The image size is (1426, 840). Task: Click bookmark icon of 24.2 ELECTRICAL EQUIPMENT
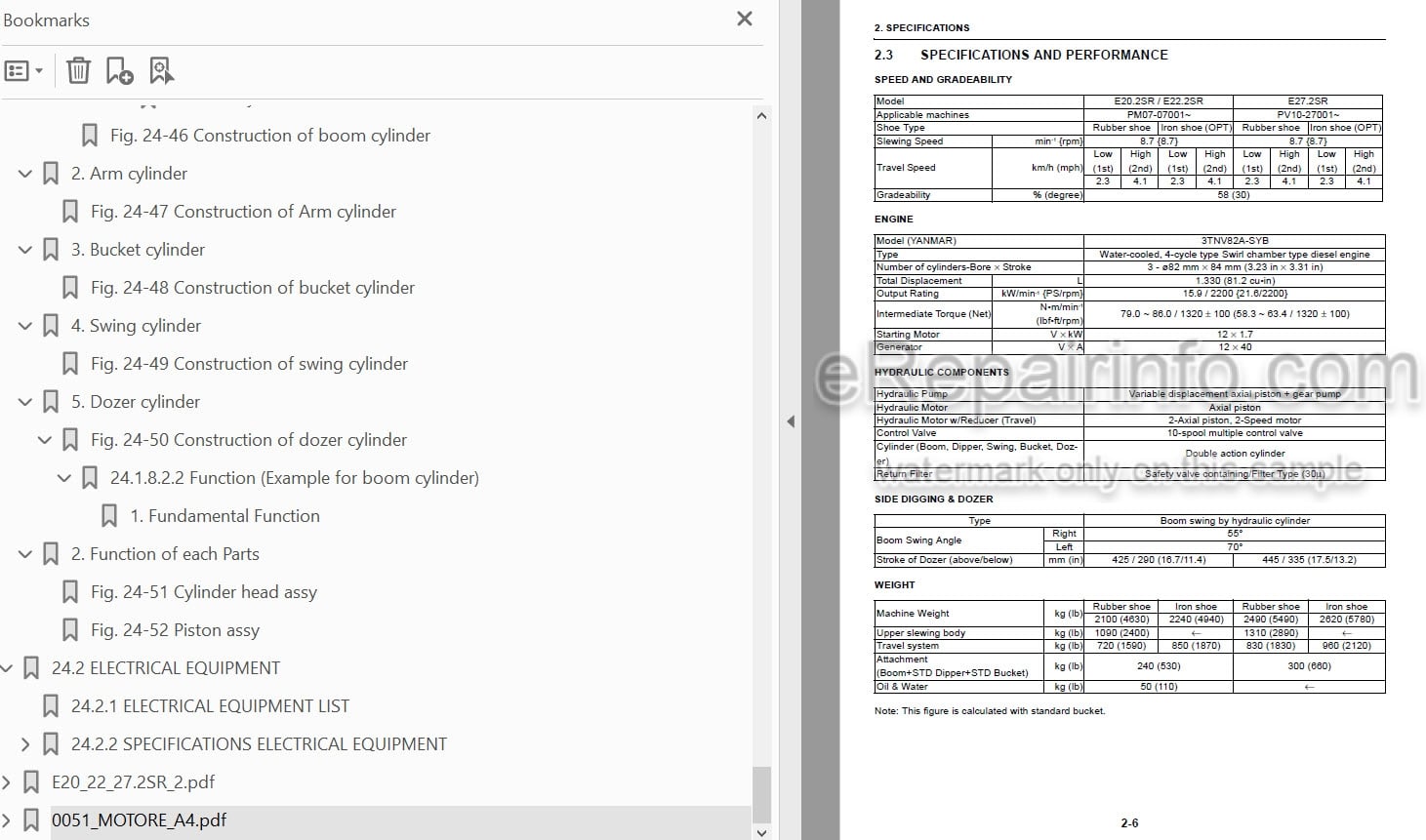31,667
